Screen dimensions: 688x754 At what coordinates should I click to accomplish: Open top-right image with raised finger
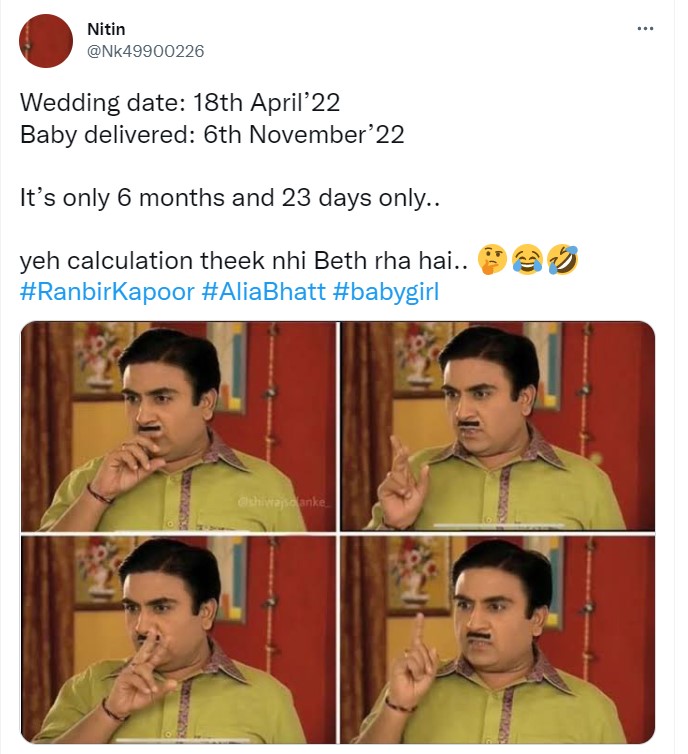click(497, 426)
